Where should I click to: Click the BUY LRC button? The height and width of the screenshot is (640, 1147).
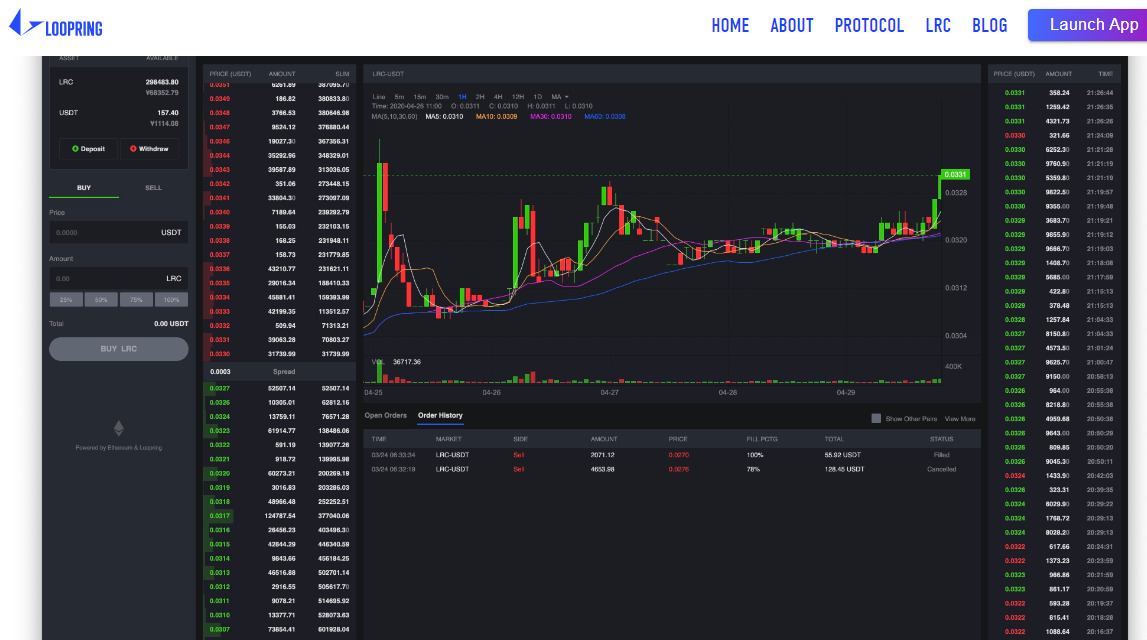(x=118, y=349)
